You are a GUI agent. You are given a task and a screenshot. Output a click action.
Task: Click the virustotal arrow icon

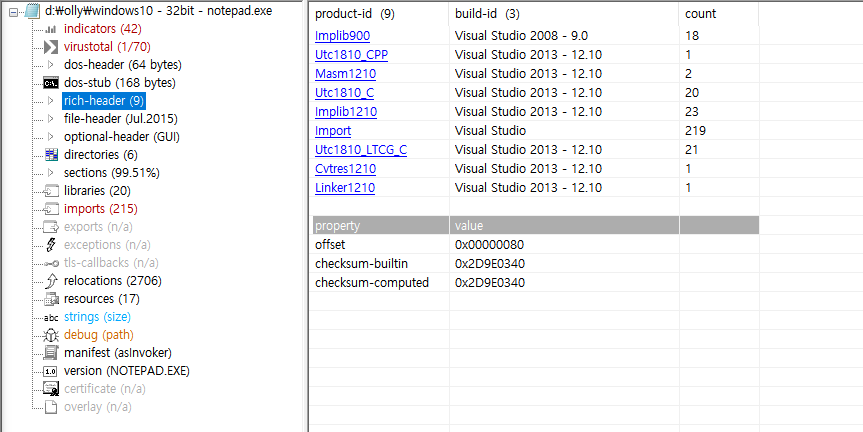(x=51, y=47)
